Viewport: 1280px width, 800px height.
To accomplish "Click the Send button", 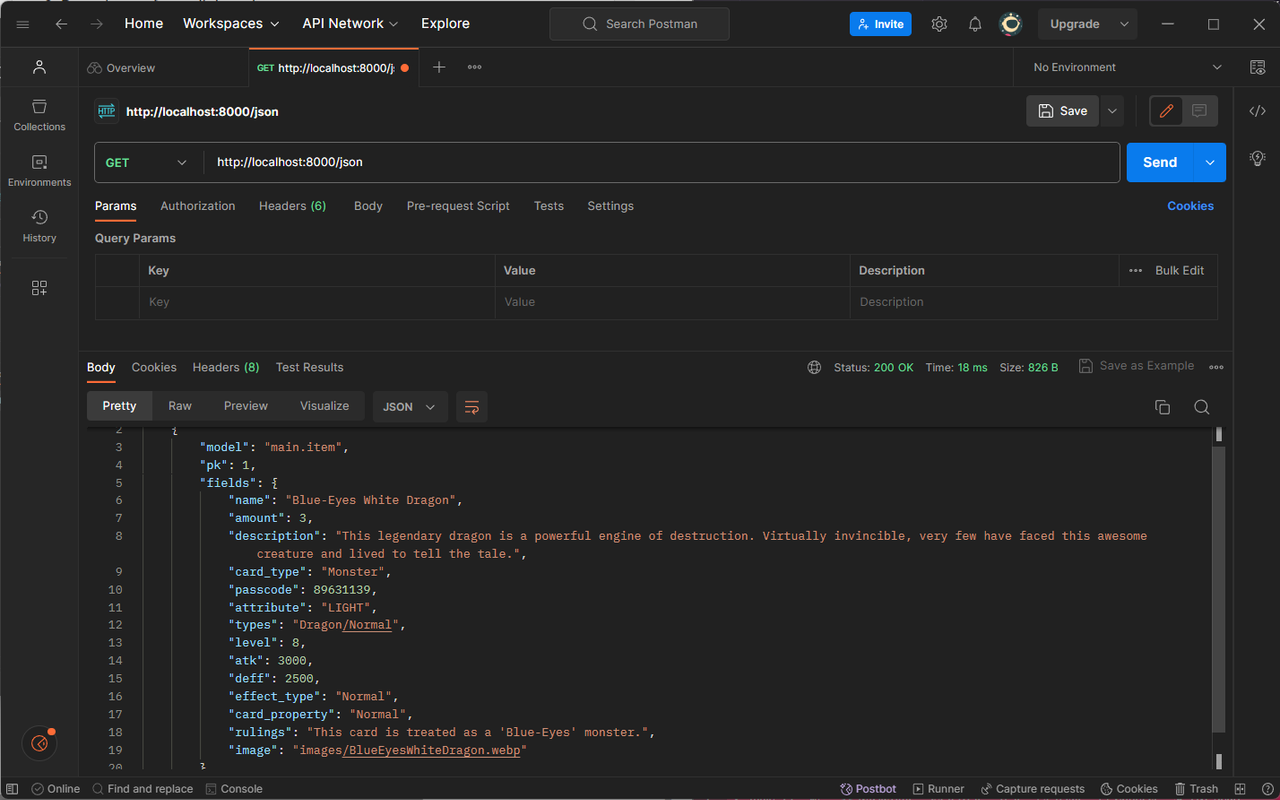I will click(1160, 162).
